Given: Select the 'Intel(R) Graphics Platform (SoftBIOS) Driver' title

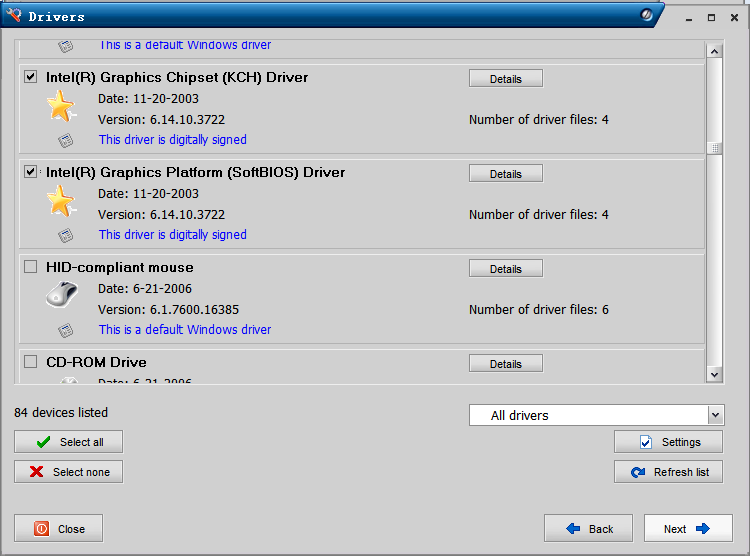Looking at the screenshot, I should (196, 172).
